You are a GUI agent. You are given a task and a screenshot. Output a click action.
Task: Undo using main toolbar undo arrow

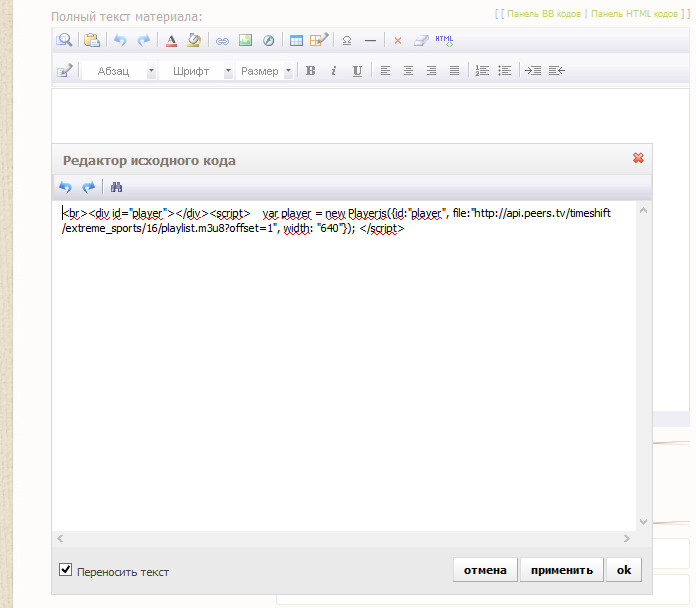120,40
